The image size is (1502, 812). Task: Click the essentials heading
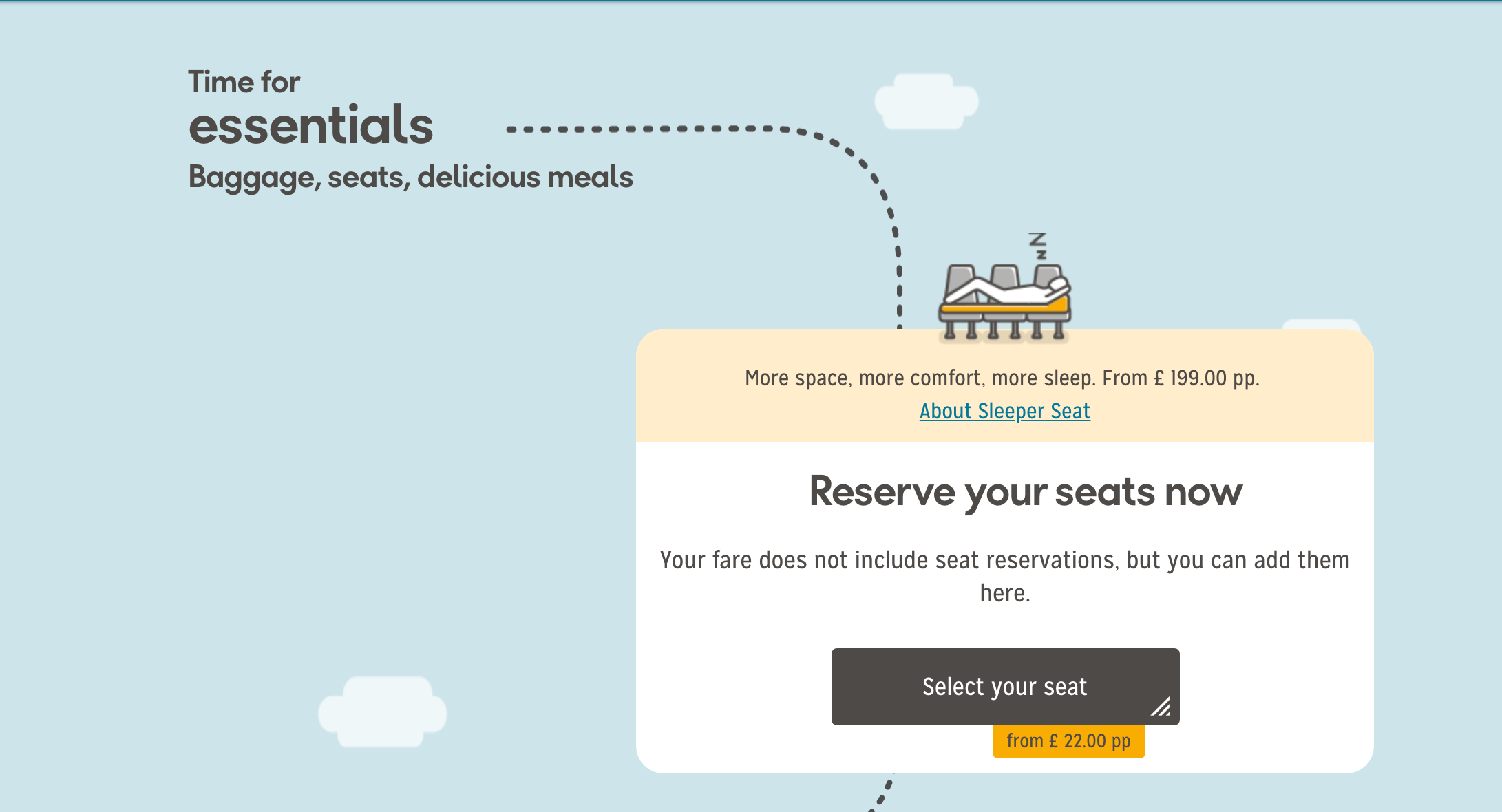coord(311,125)
